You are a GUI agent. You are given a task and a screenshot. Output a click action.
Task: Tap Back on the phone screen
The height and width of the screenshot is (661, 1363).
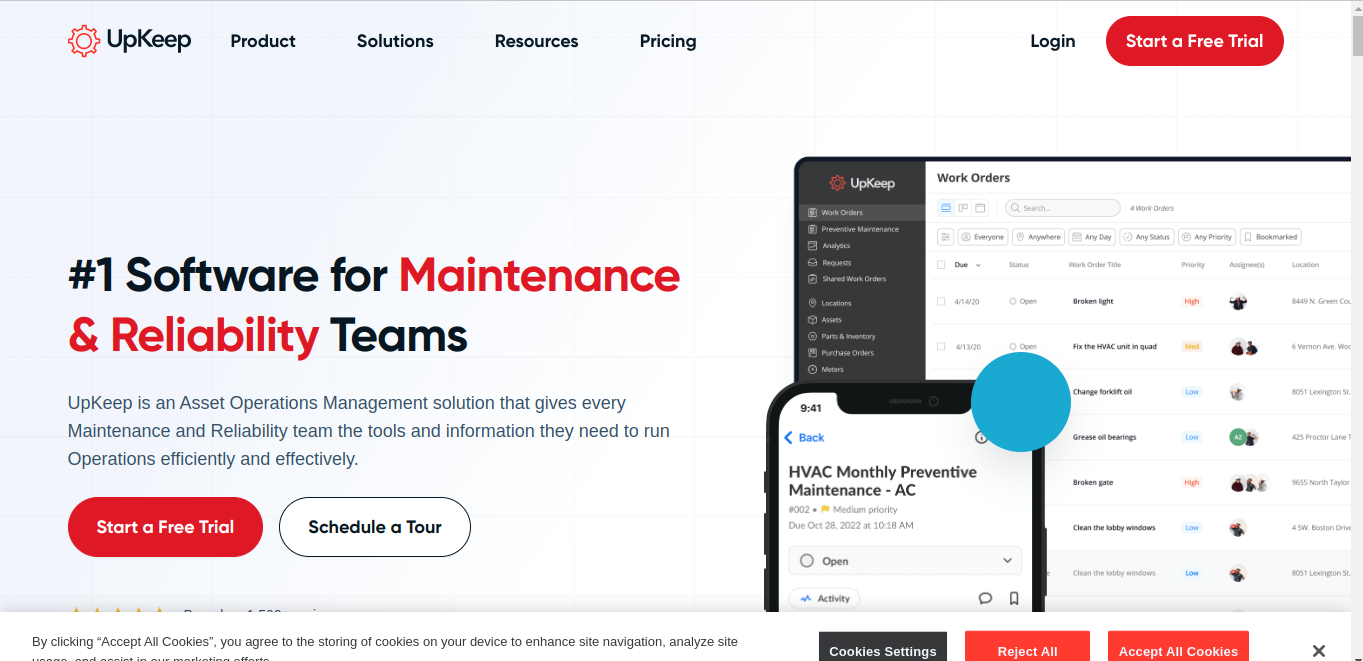point(804,438)
